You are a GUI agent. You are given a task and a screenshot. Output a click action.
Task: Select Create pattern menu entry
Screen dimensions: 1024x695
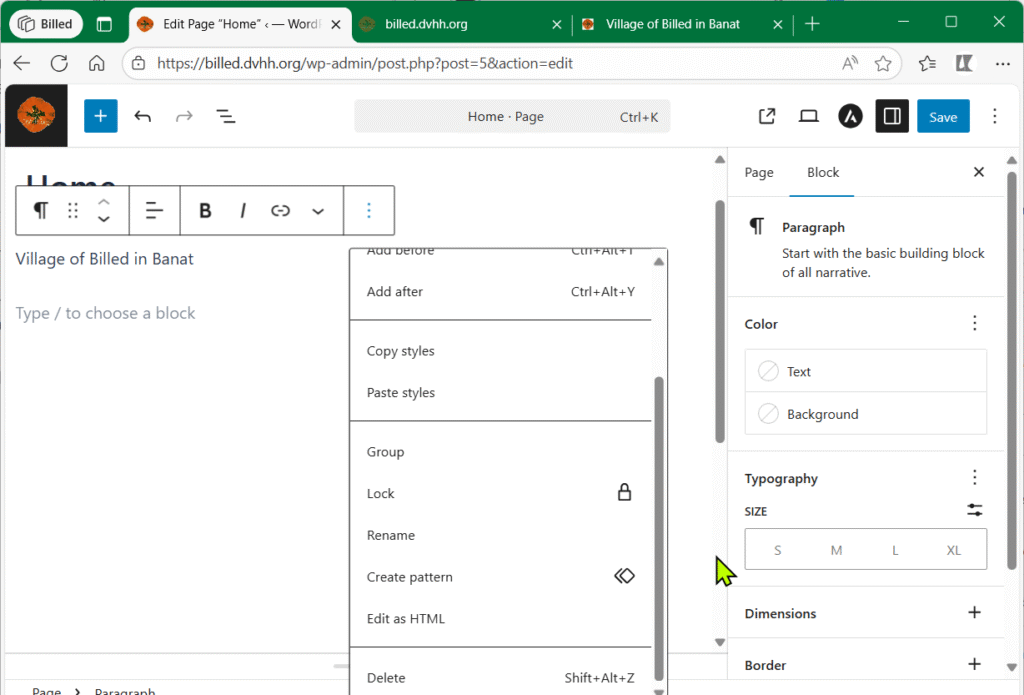[x=410, y=577]
